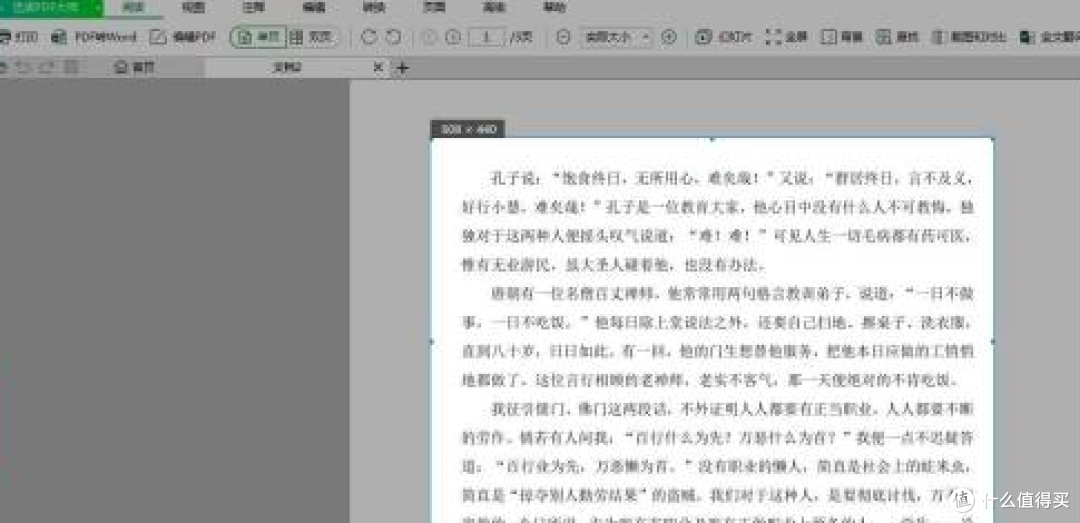
Task: Click the page number input field
Action: pyautogui.click(x=488, y=37)
